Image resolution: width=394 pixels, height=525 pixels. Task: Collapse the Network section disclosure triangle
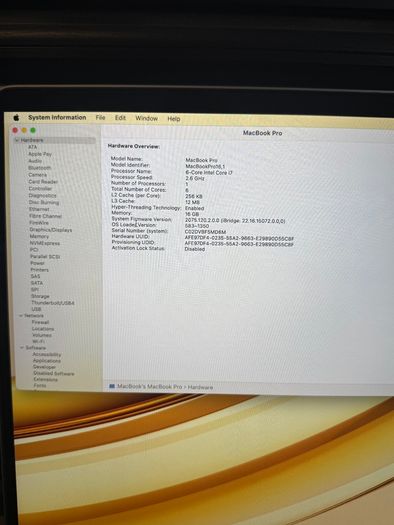click(21, 315)
